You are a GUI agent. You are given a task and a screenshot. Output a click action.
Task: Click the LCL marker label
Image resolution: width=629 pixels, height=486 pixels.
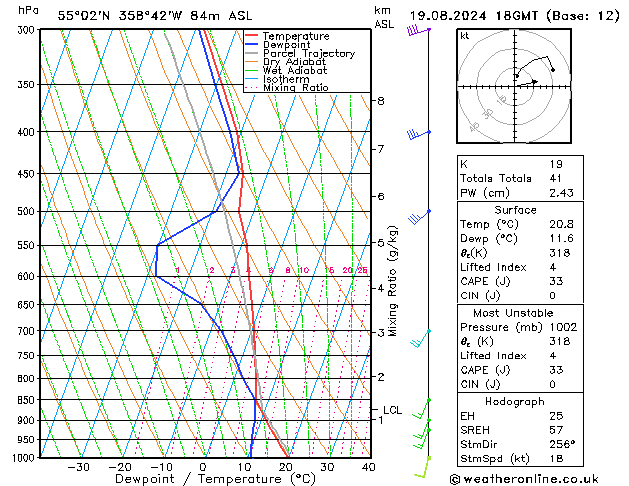392,410
